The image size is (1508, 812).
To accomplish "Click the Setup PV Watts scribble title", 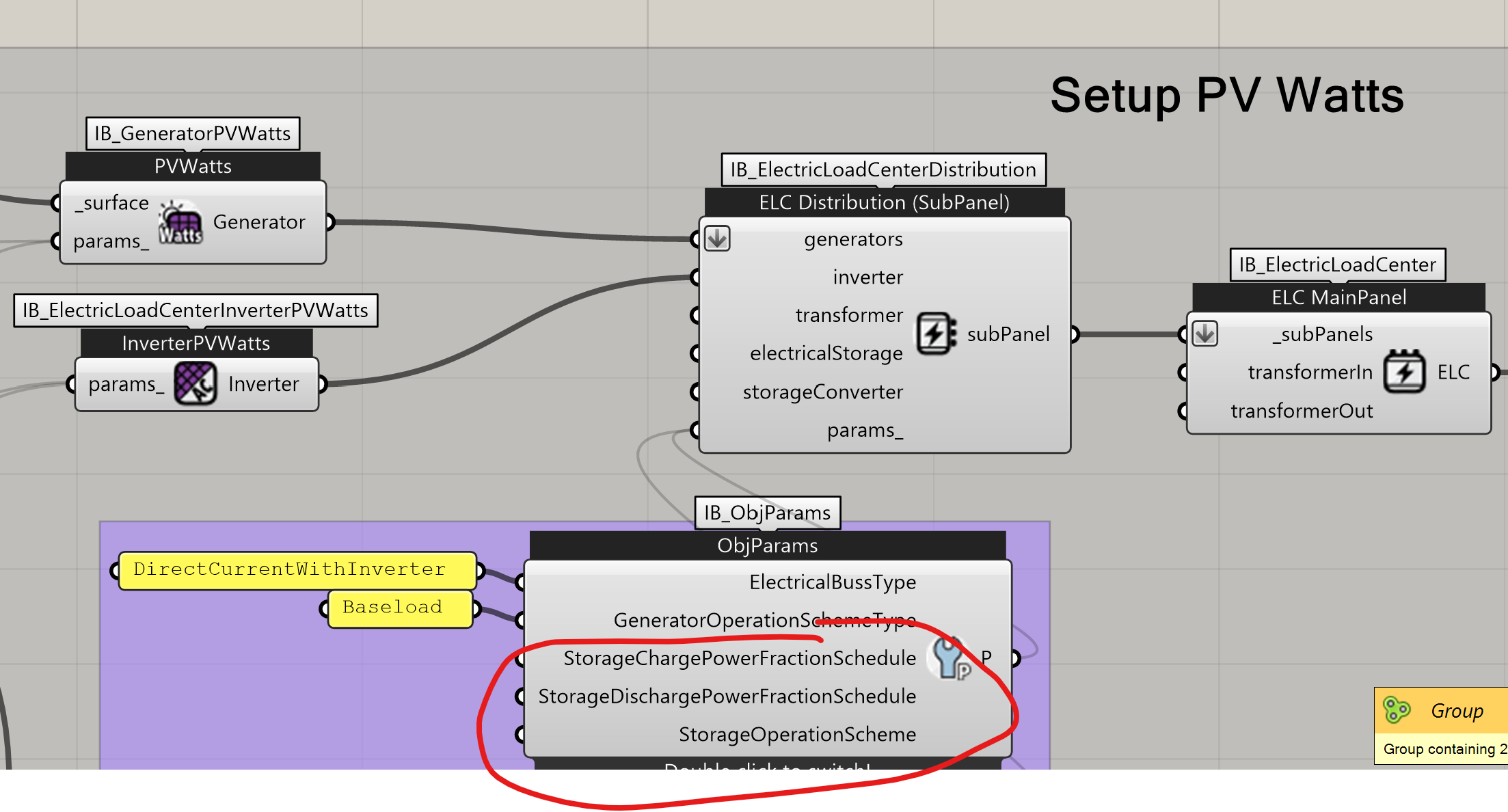I will (x=1226, y=95).
